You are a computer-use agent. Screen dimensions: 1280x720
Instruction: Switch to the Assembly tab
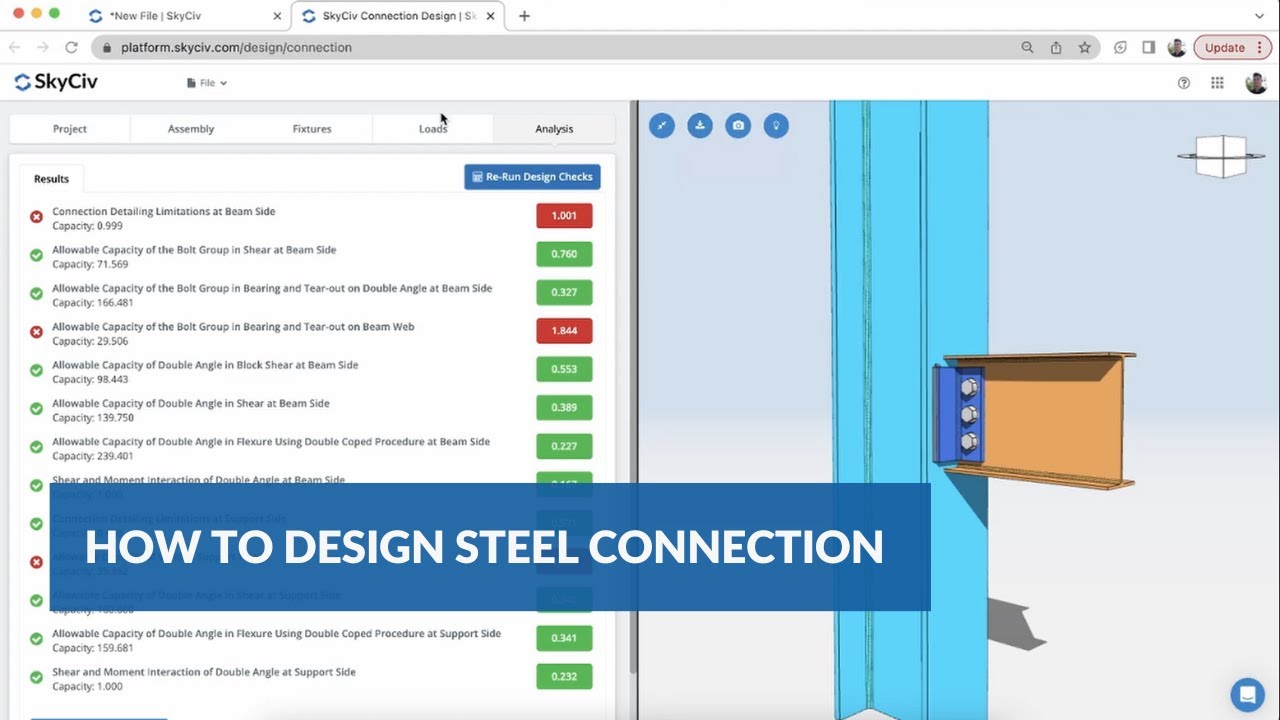pyautogui.click(x=191, y=128)
